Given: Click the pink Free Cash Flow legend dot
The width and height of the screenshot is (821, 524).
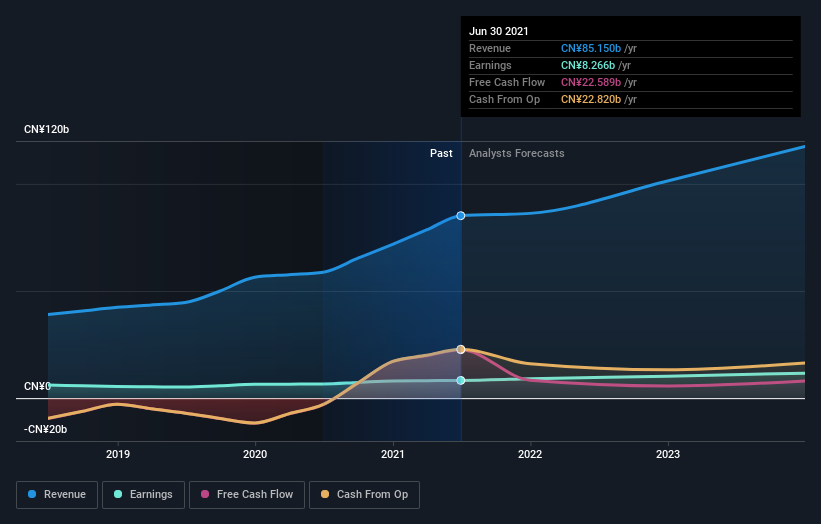Looking at the screenshot, I should pyautogui.click(x=205, y=494).
